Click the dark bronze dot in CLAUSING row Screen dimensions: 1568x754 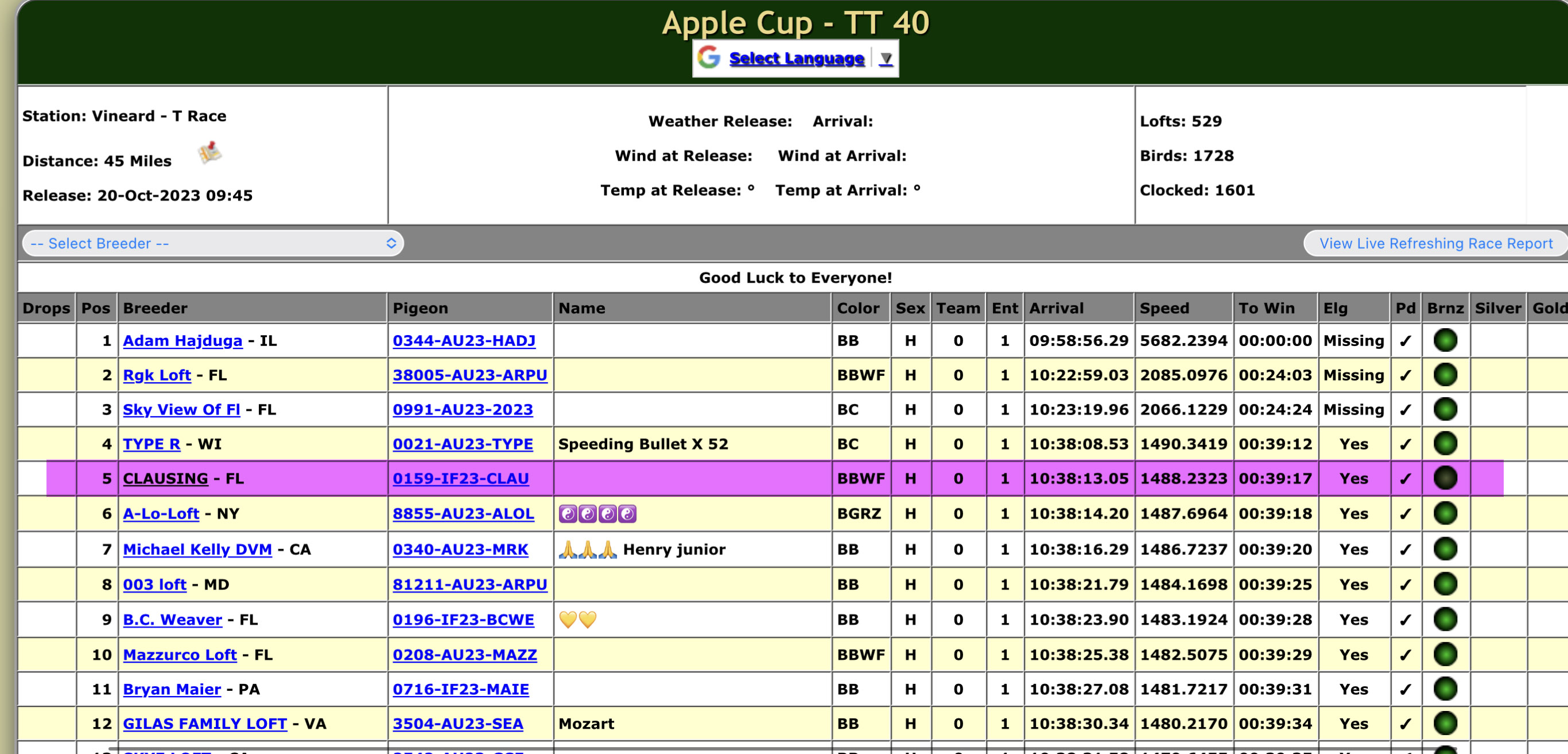point(1445,479)
